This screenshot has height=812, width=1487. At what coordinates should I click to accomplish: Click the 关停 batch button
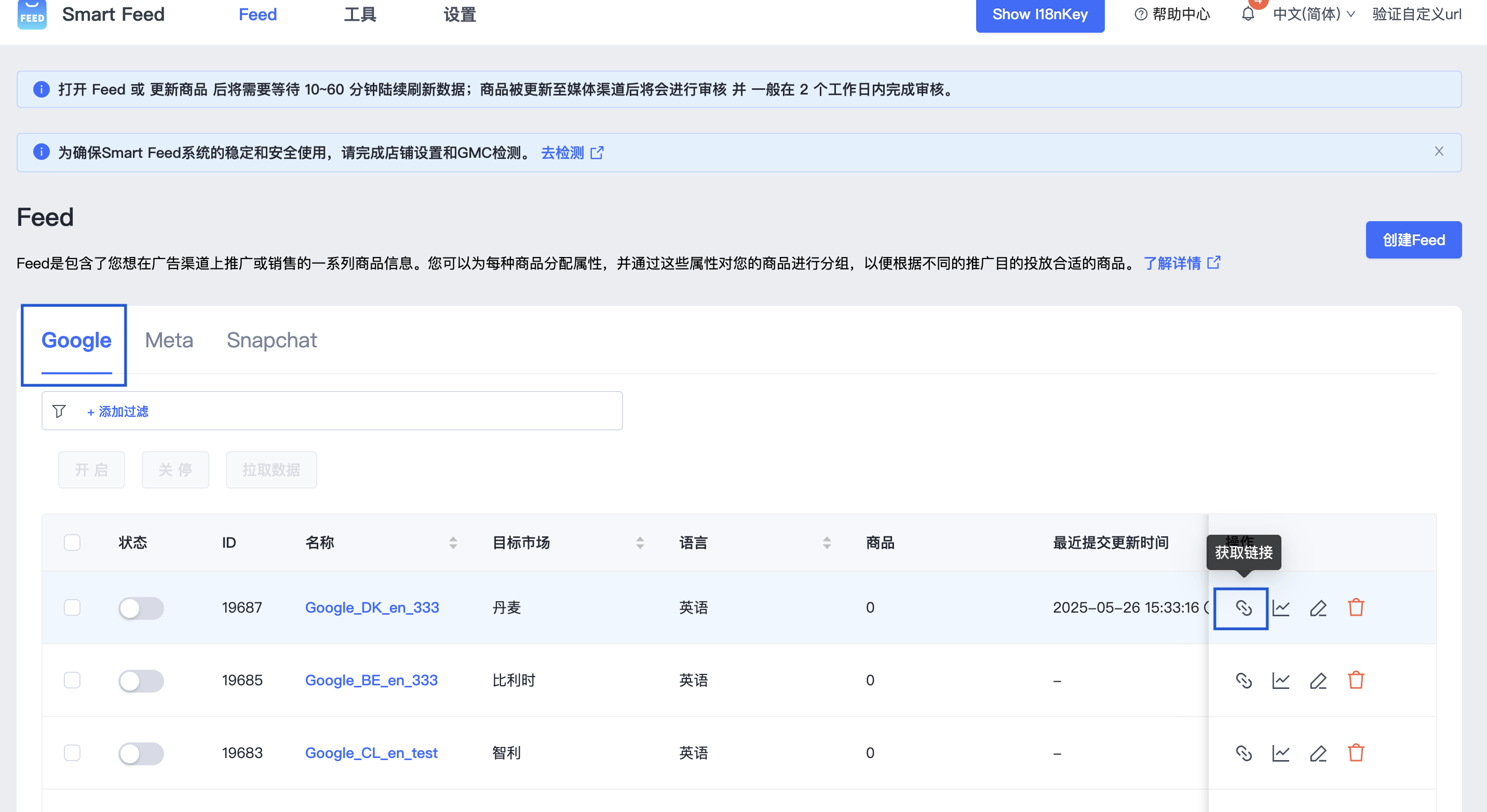point(175,470)
